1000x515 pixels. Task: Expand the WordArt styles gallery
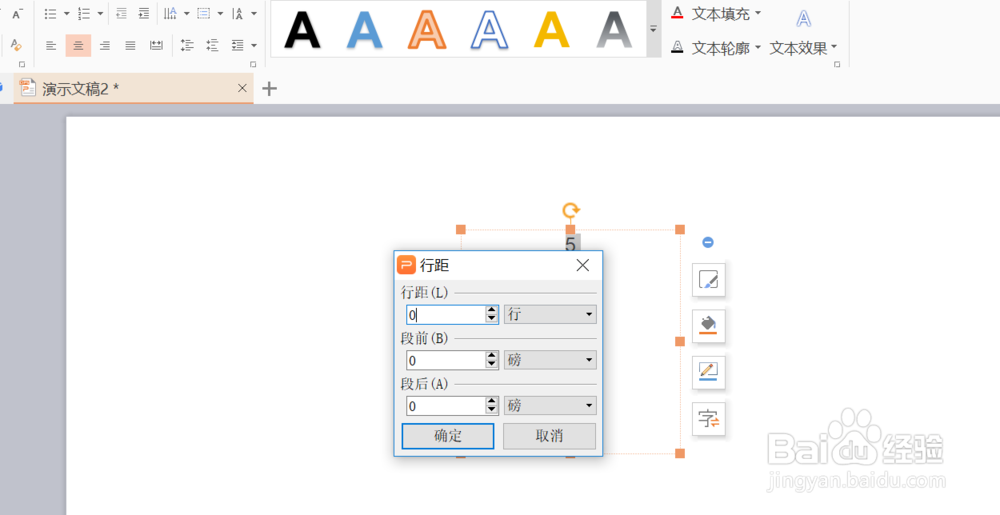click(653, 29)
